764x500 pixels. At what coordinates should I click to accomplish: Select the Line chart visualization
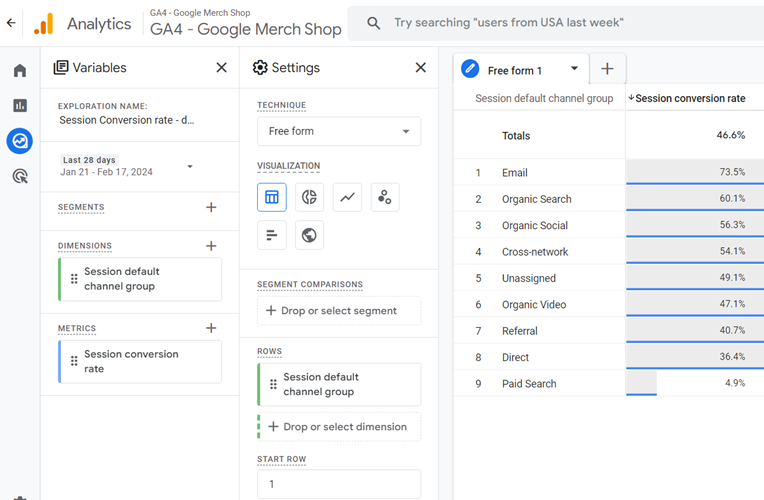click(x=348, y=197)
